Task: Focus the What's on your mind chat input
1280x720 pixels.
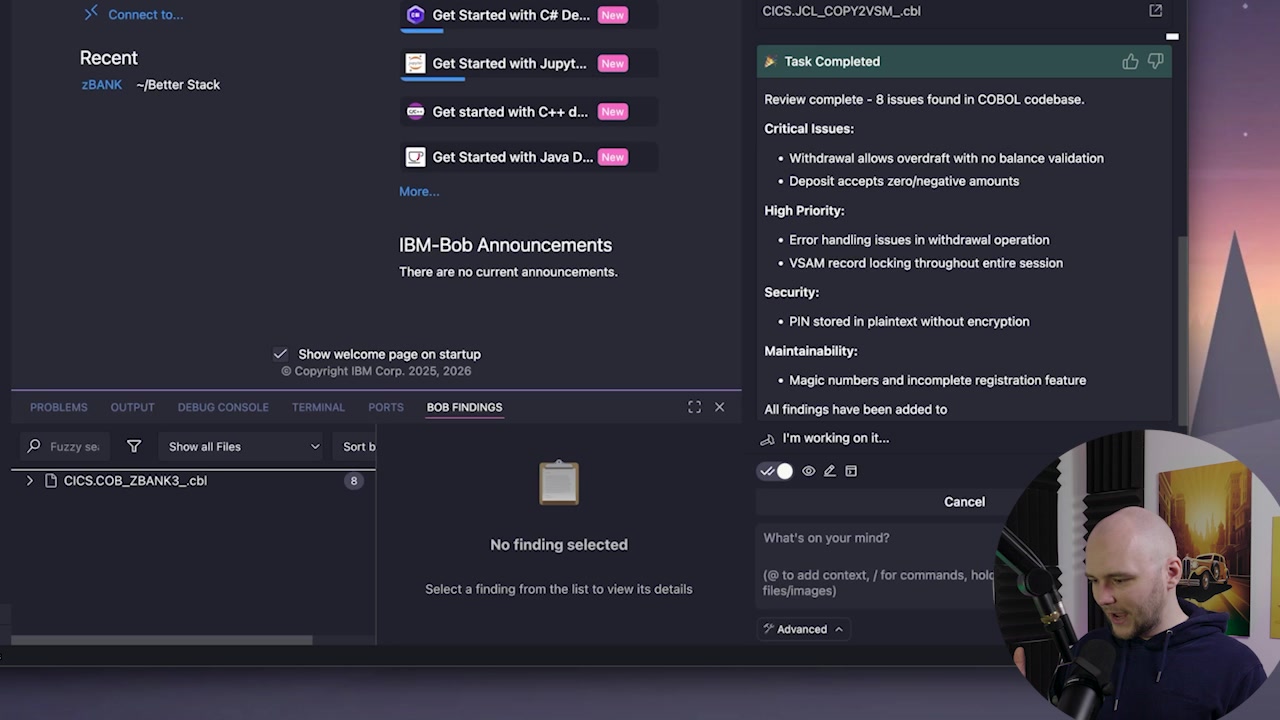Action: pos(880,564)
